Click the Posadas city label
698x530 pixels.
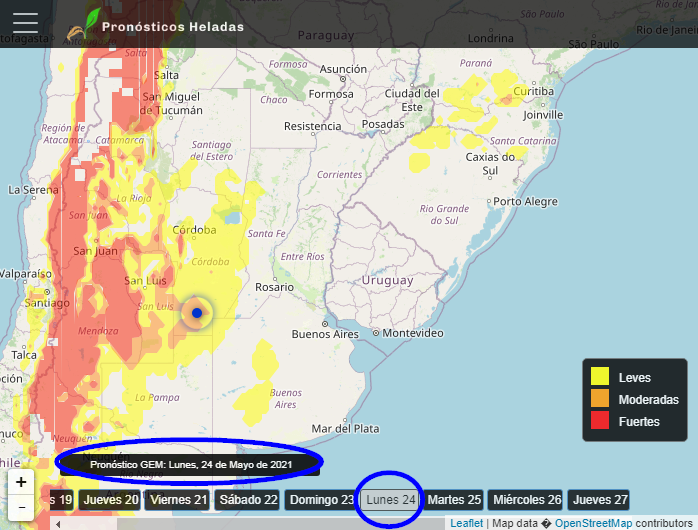click(383, 124)
